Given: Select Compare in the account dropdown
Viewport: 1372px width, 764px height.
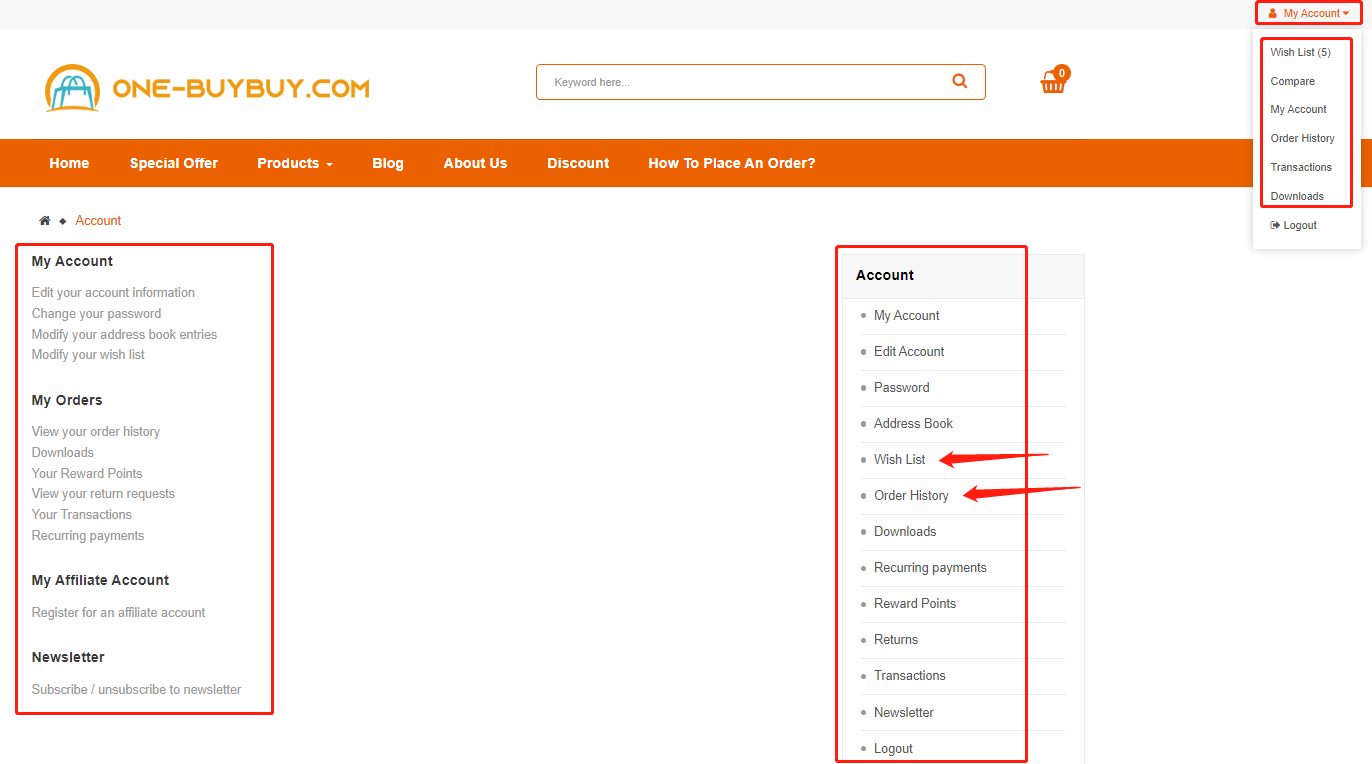Looking at the screenshot, I should pos(1293,81).
